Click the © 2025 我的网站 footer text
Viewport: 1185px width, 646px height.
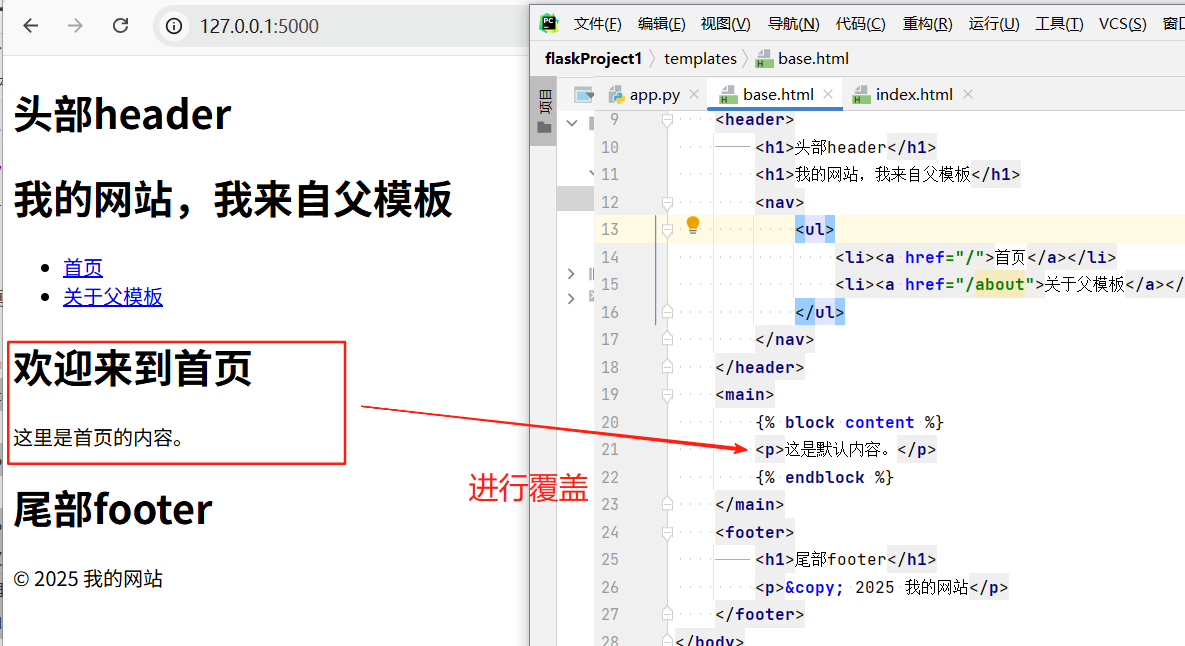tap(88, 579)
